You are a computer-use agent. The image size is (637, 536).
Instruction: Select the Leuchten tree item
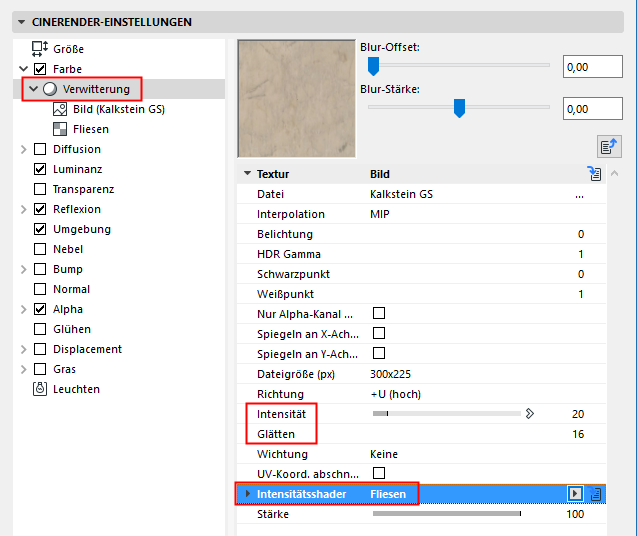[76, 389]
